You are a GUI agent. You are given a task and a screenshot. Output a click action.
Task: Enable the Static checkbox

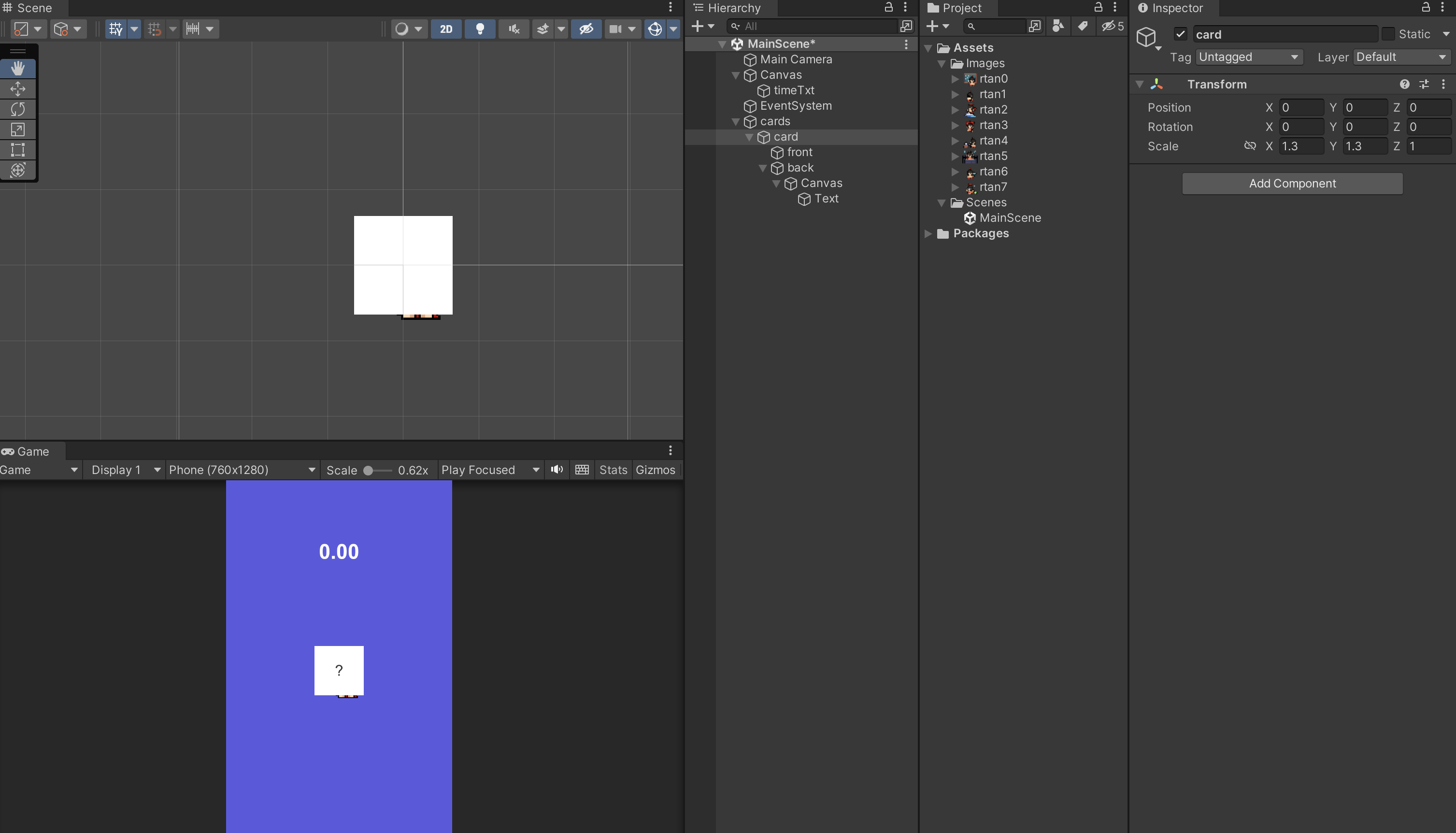(x=1388, y=34)
